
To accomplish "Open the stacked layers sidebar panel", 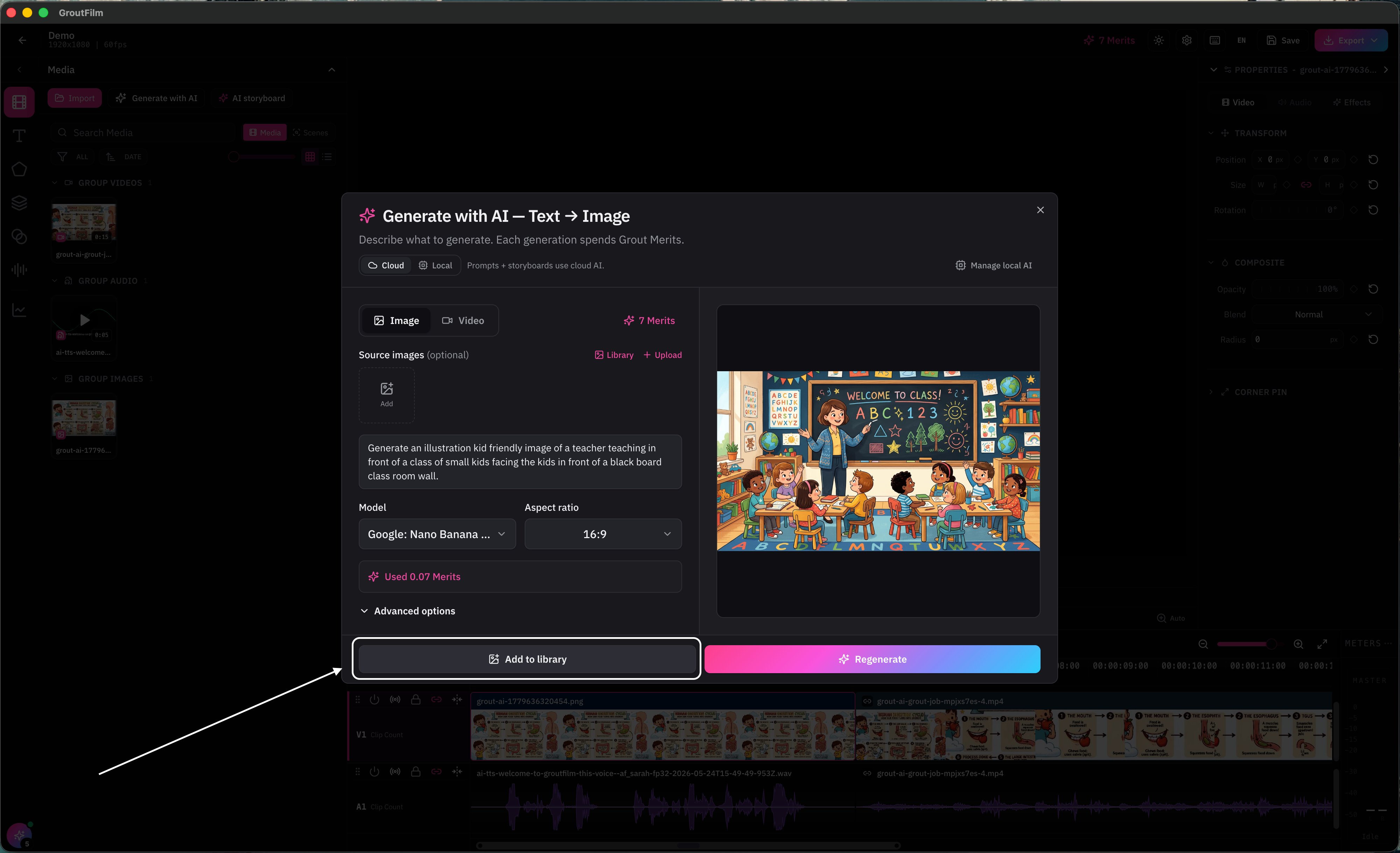I will (19, 203).
